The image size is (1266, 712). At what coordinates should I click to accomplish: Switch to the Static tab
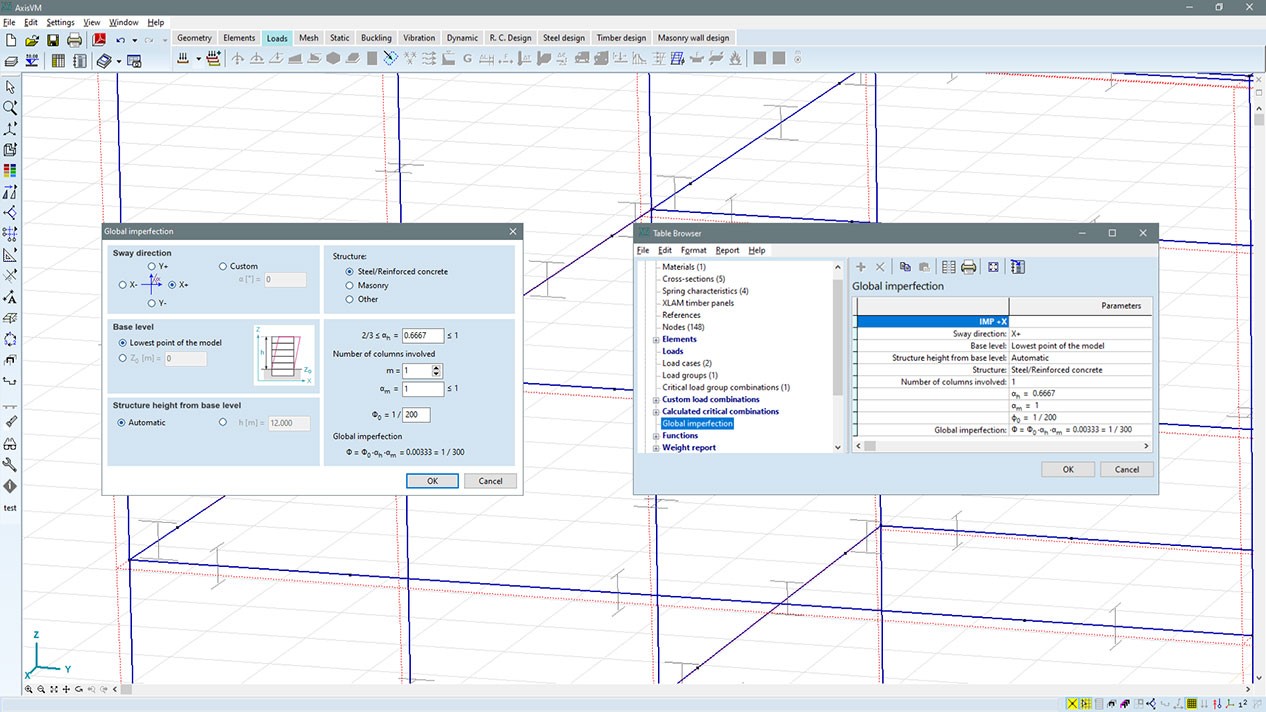click(340, 38)
